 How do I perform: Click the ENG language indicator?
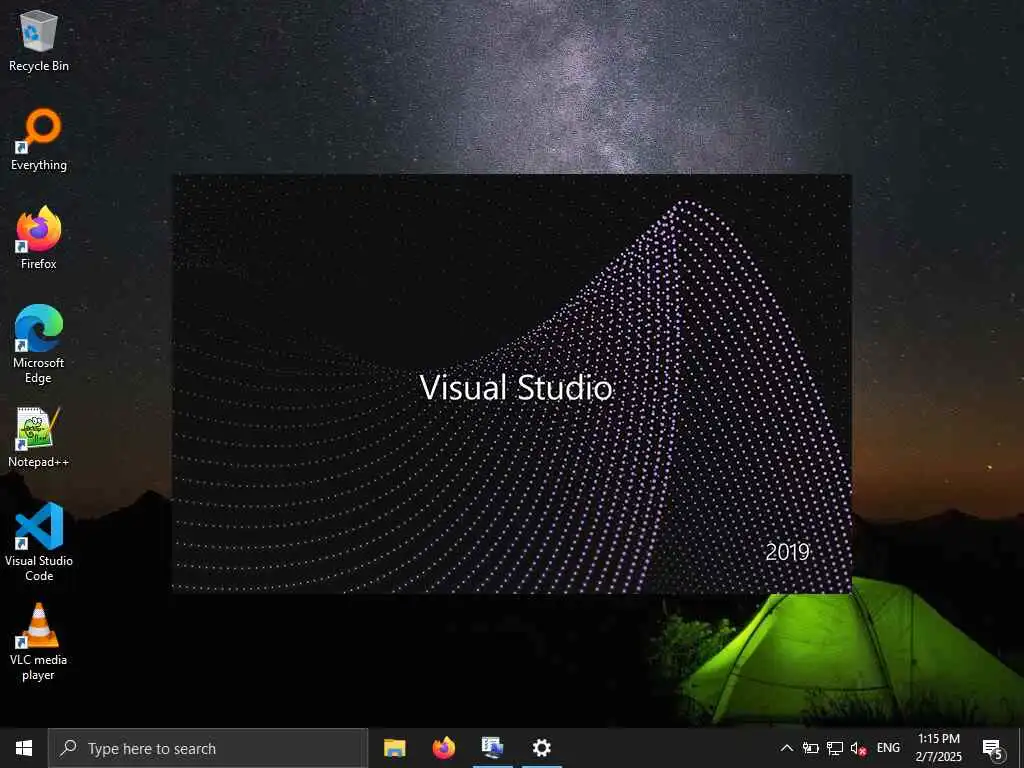click(888, 748)
